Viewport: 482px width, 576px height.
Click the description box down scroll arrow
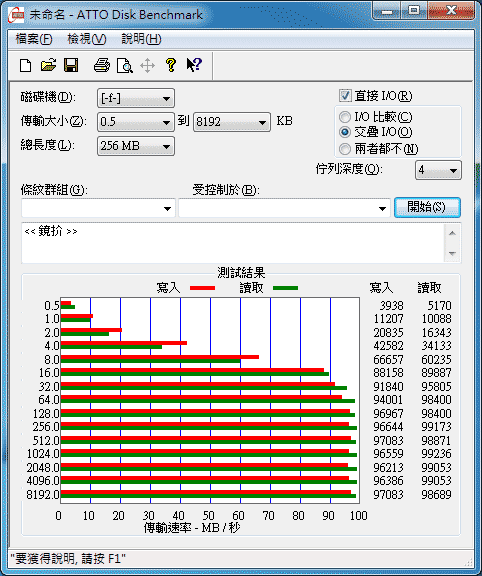click(452, 253)
